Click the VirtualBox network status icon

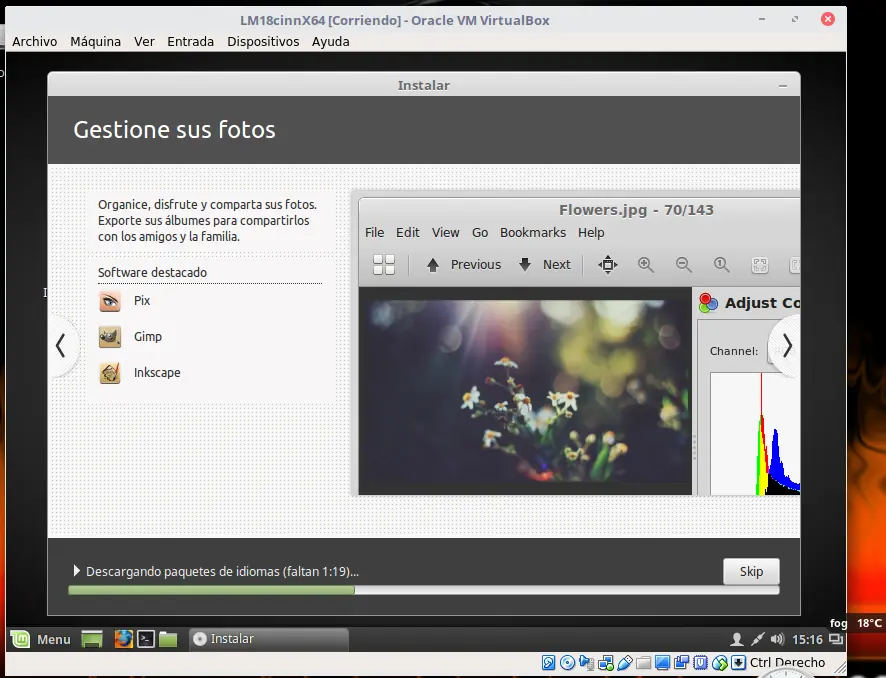coord(606,663)
